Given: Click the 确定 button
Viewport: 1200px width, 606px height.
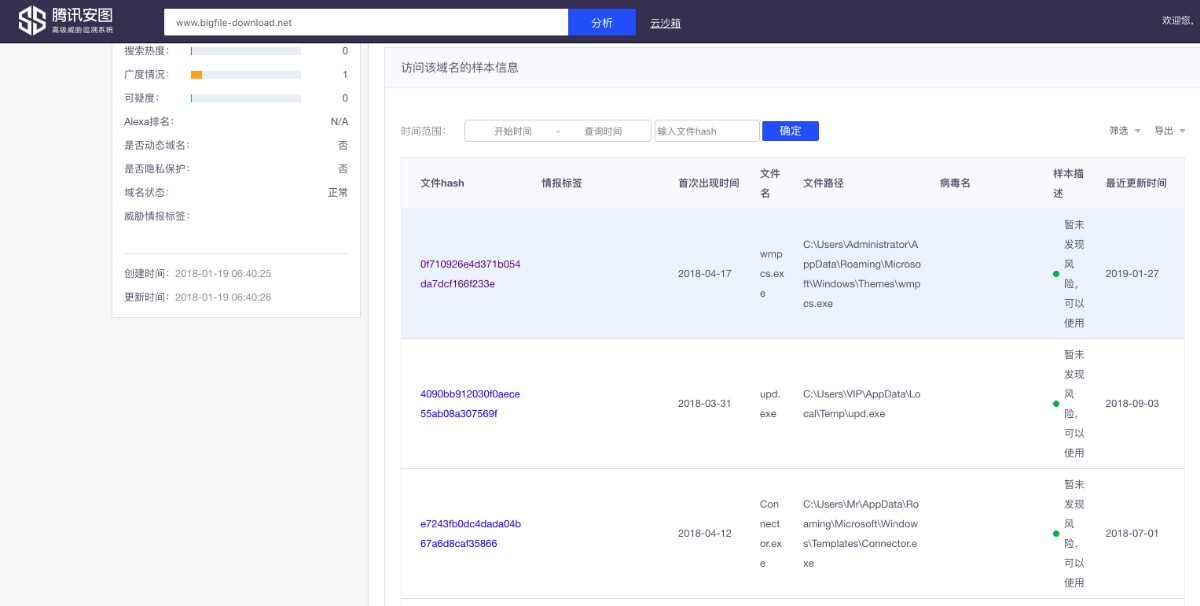Looking at the screenshot, I should [790, 131].
